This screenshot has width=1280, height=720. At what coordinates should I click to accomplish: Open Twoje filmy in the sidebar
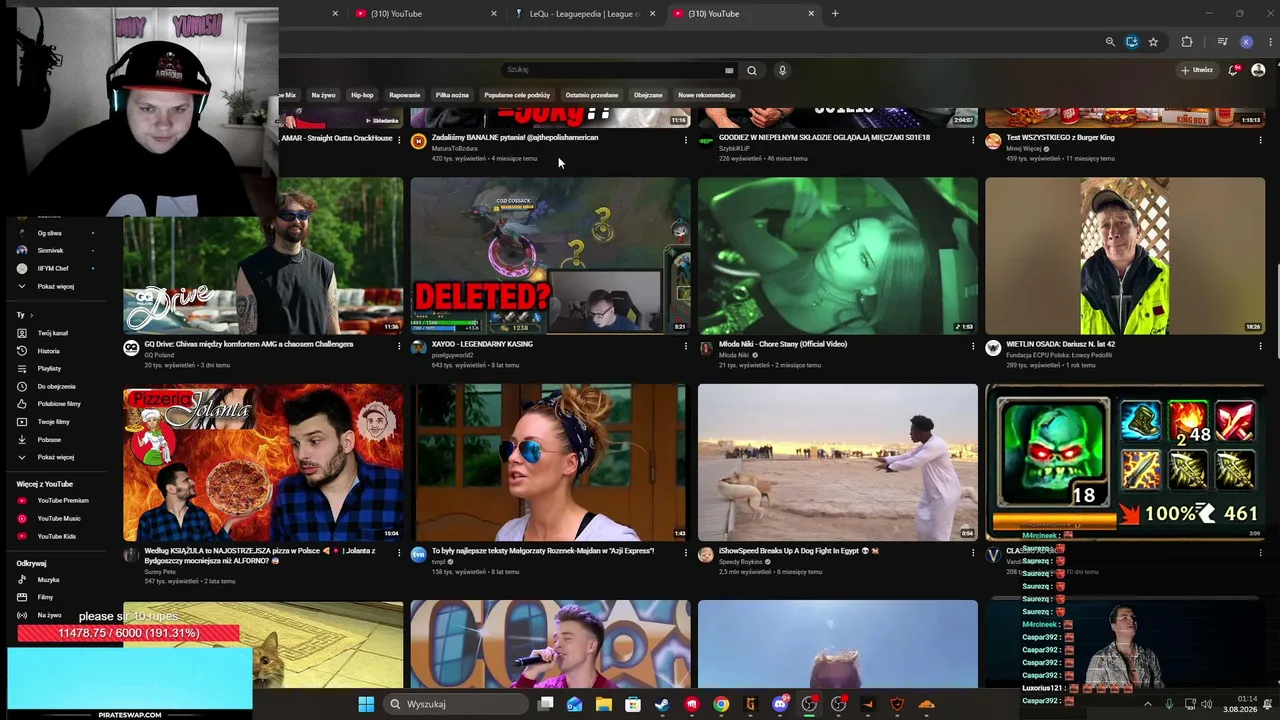(53, 422)
